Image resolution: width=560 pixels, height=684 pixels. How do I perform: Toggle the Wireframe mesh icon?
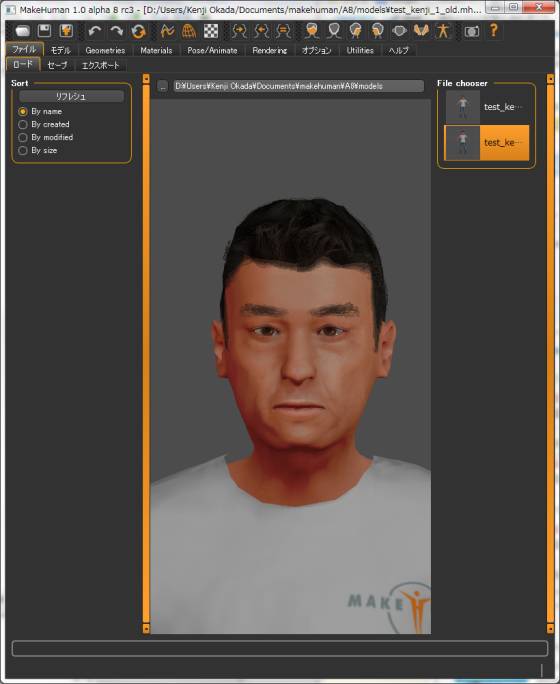[189, 31]
